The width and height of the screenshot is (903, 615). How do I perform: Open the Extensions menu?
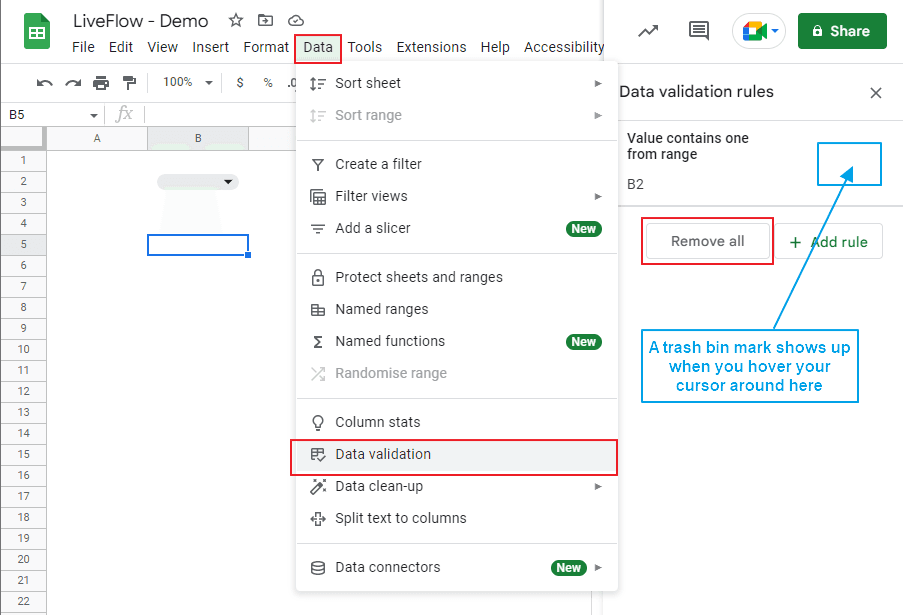tap(431, 47)
